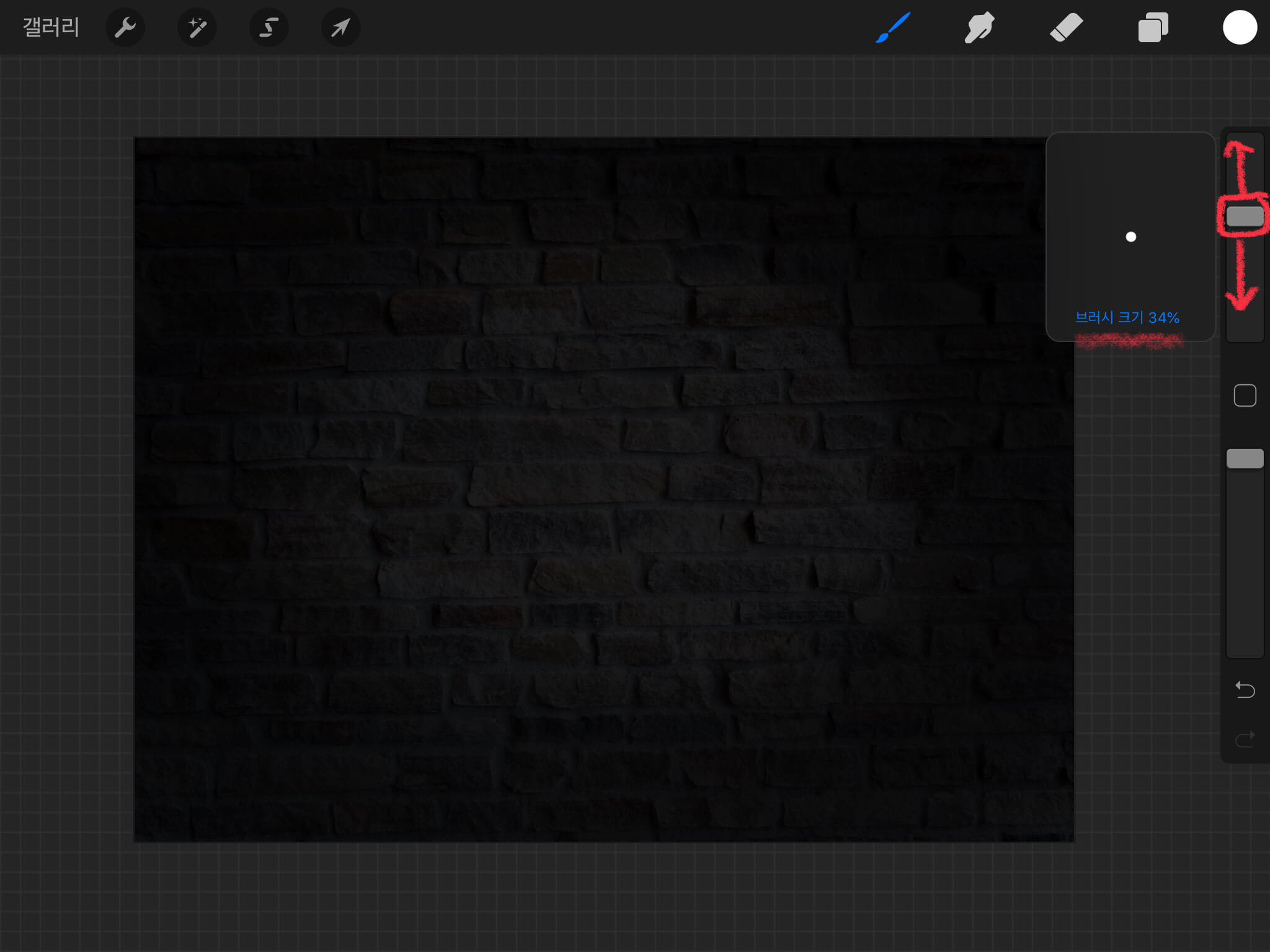The height and width of the screenshot is (952, 1270).
Task: Tap the square Modify button in sidebar
Action: [1245, 395]
